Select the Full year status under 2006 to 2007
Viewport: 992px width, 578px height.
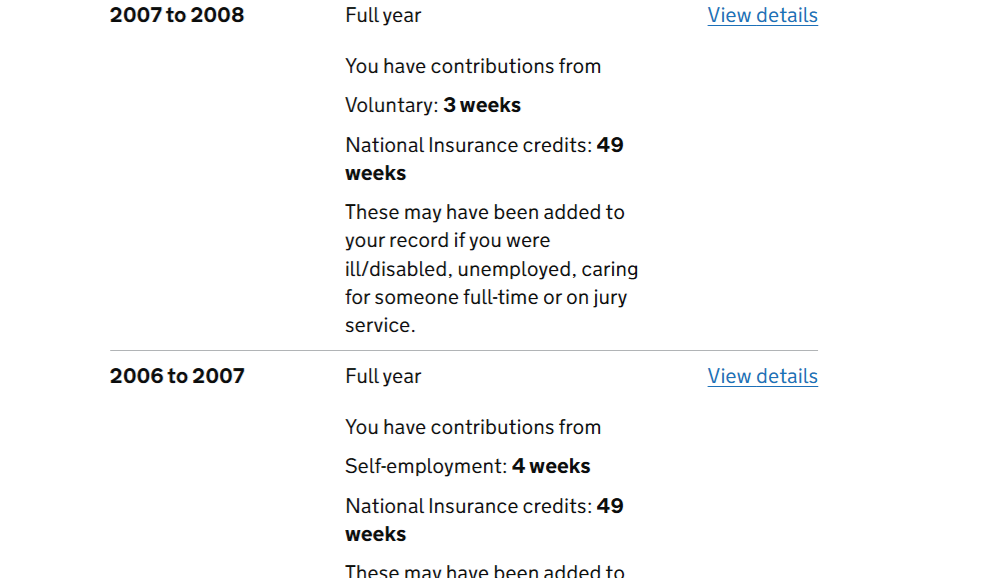[383, 376]
